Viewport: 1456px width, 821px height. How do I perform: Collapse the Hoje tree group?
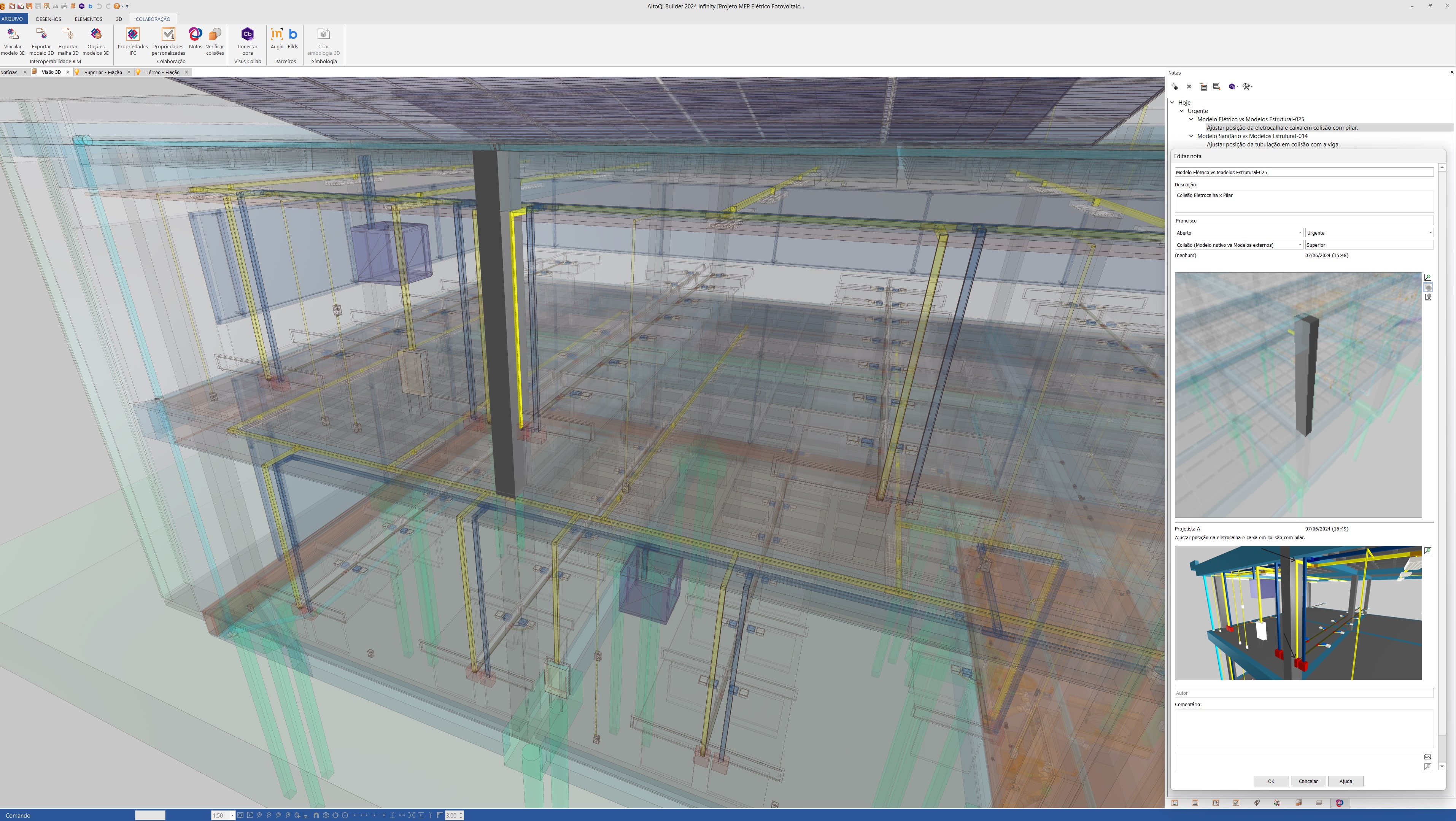pyautogui.click(x=1172, y=103)
